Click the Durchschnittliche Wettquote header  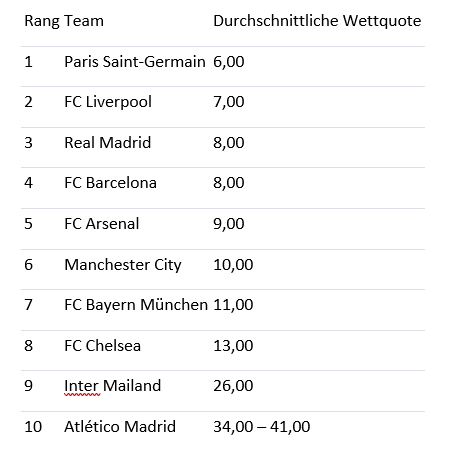[x=317, y=21]
